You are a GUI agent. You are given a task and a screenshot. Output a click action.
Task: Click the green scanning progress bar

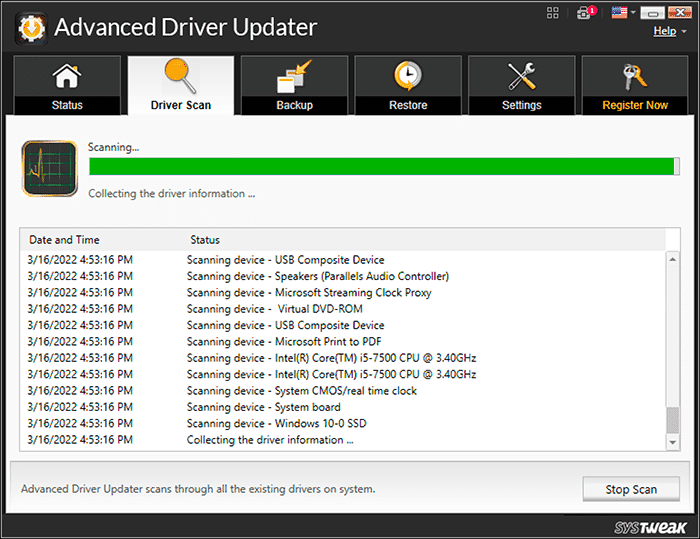coord(380,166)
